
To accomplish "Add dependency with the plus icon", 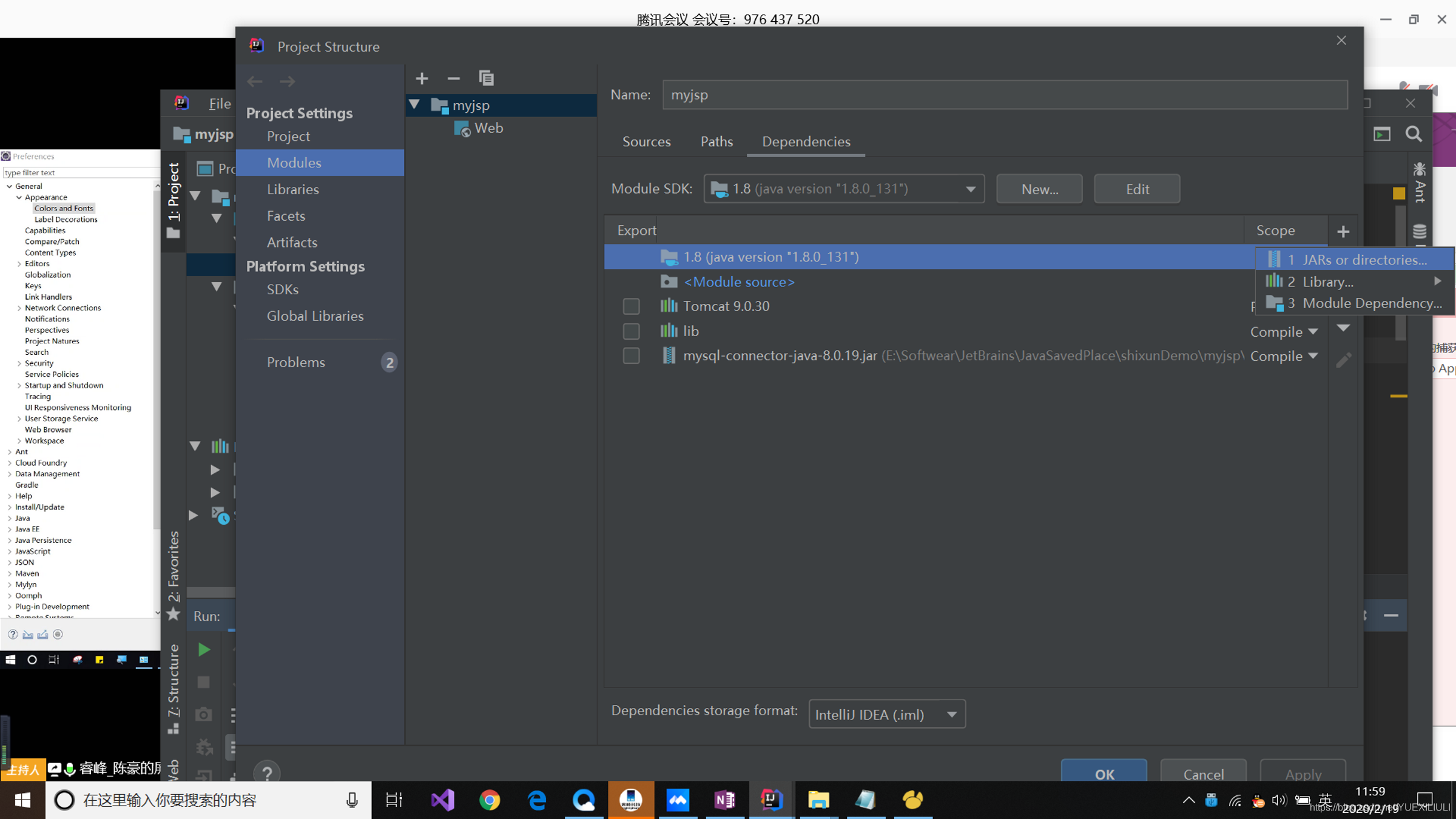I will (x=1343, y=231).
